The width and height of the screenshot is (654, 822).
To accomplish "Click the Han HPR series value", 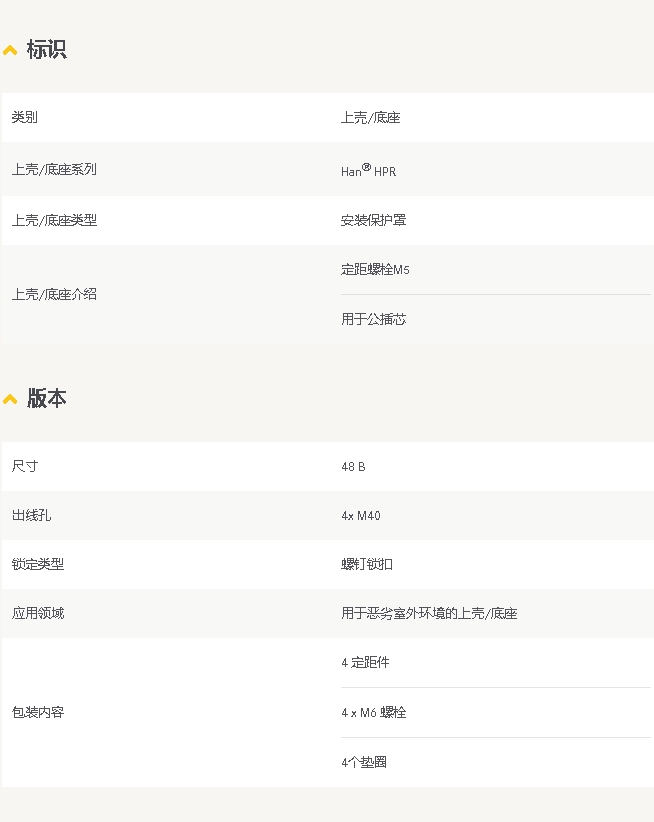I will click(x=368, y=171).
